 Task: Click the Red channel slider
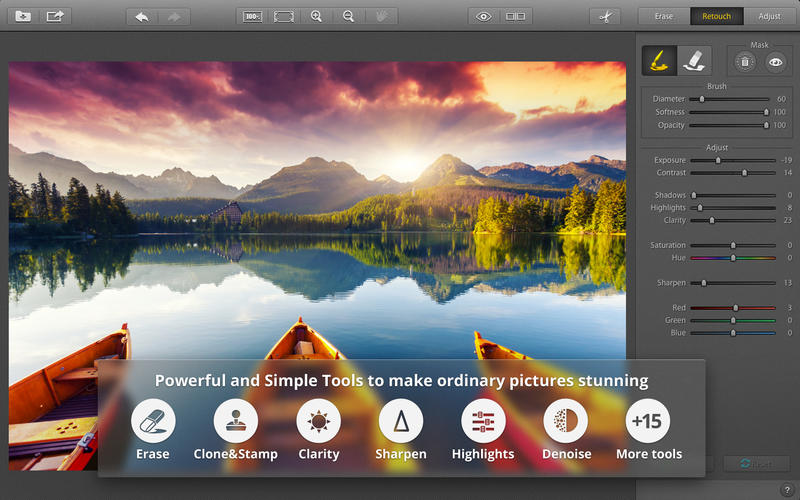tap(733, 308)
